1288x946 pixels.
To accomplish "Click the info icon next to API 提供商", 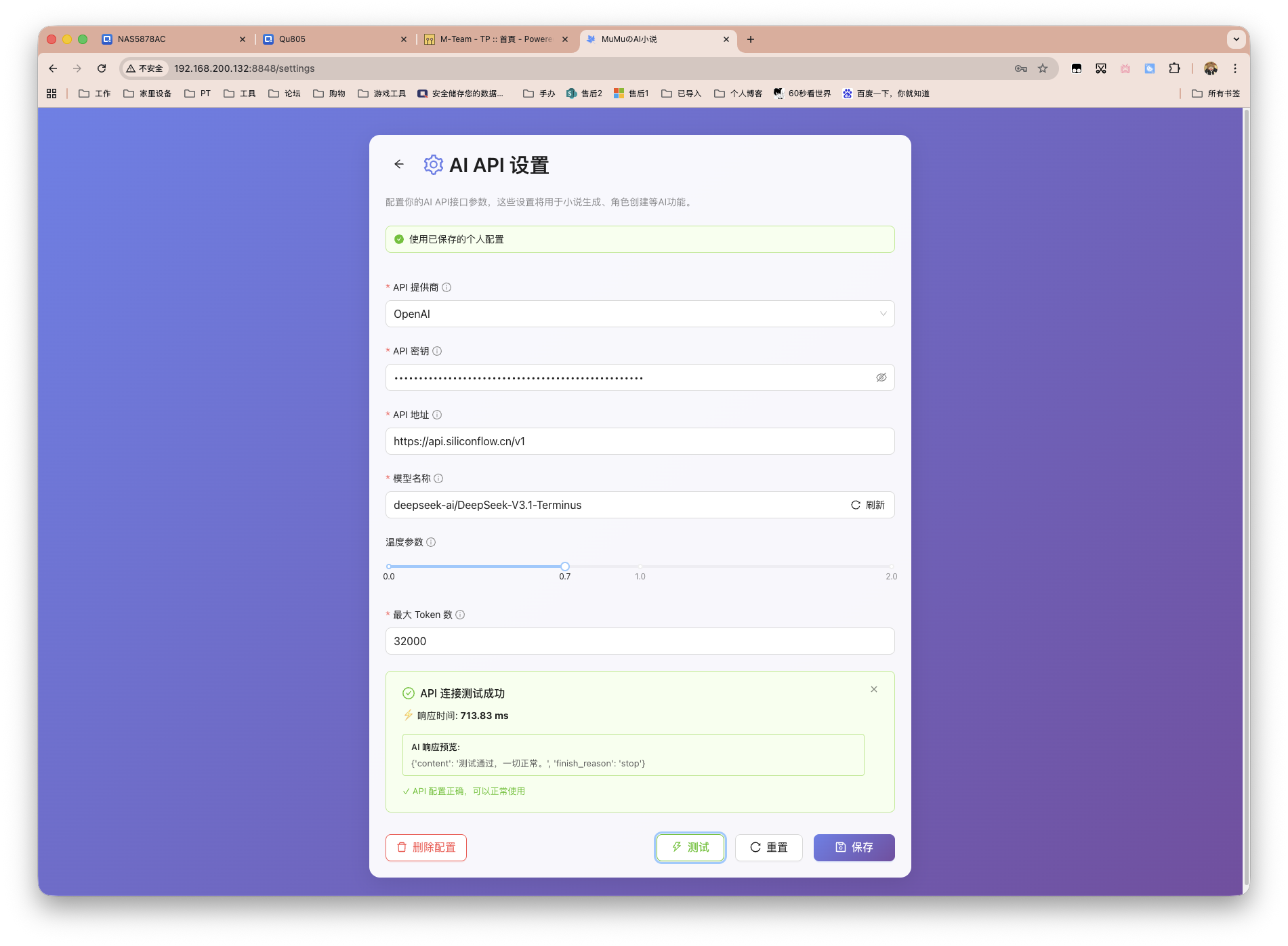I will (446, 287).
